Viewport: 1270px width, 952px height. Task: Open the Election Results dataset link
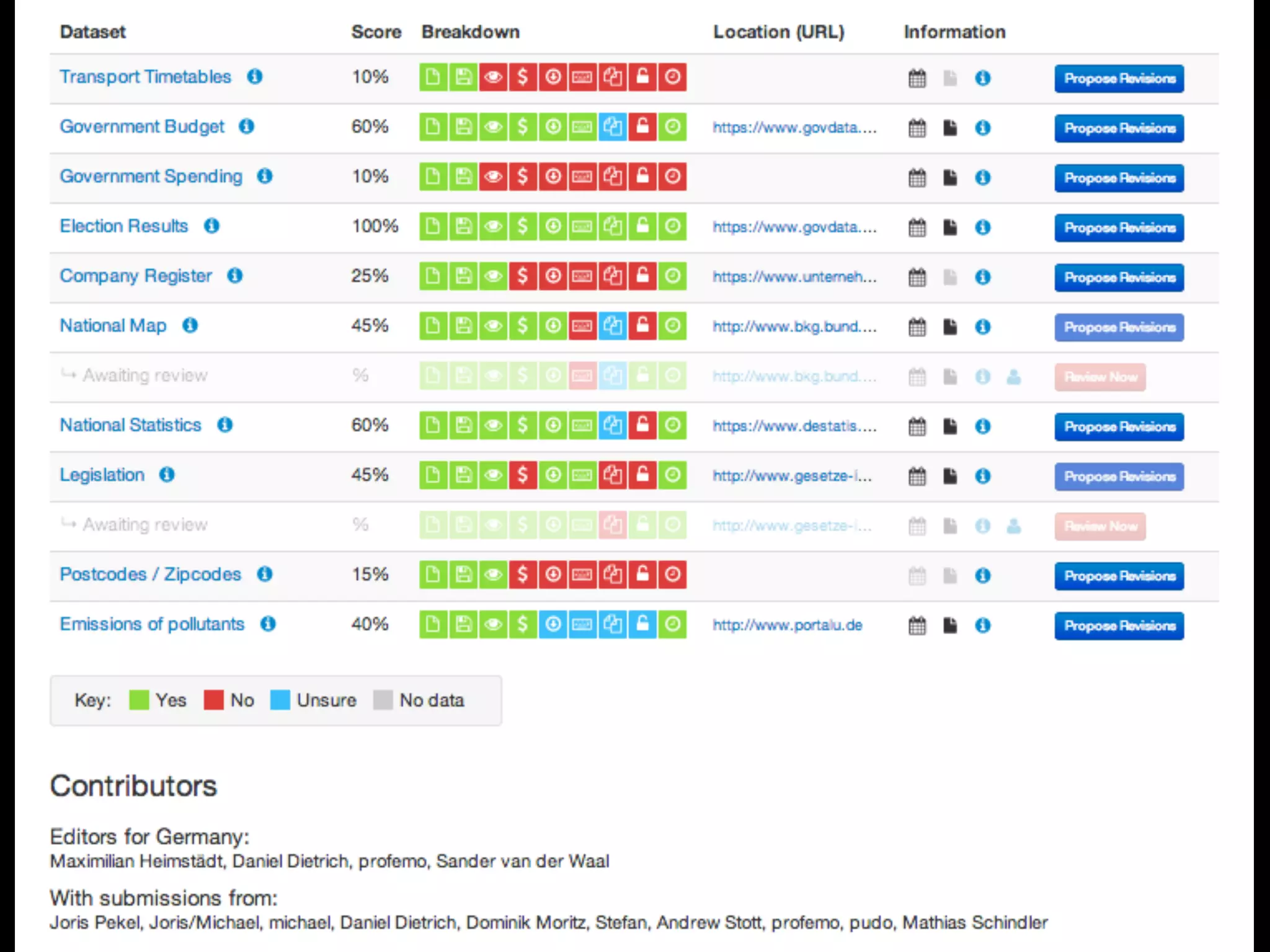pos(123,226)
